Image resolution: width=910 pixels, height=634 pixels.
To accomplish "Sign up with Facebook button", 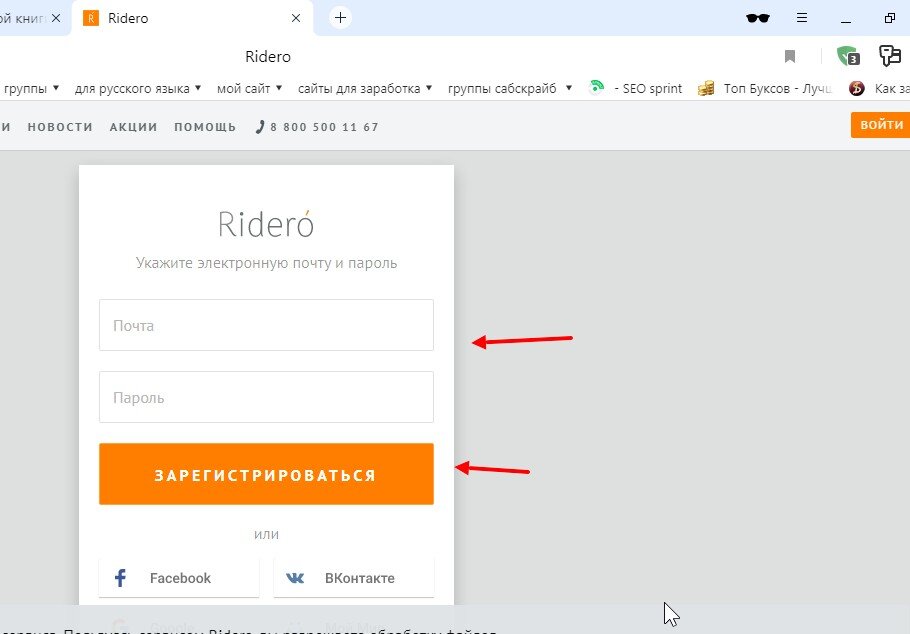I will click(x=179, y=578).
